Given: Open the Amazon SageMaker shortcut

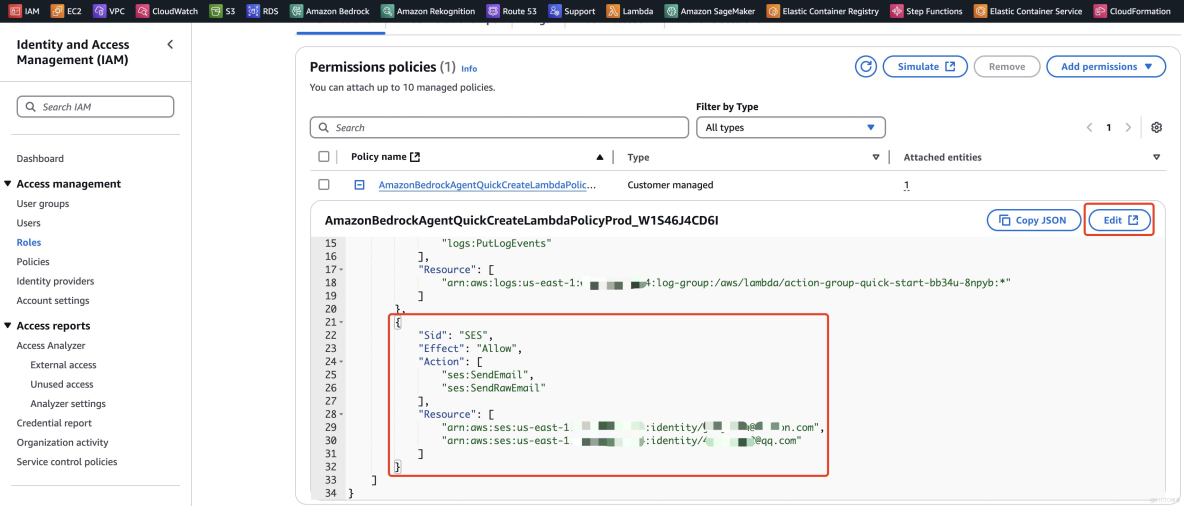Looking at the screenshot, I should point(711,11).
